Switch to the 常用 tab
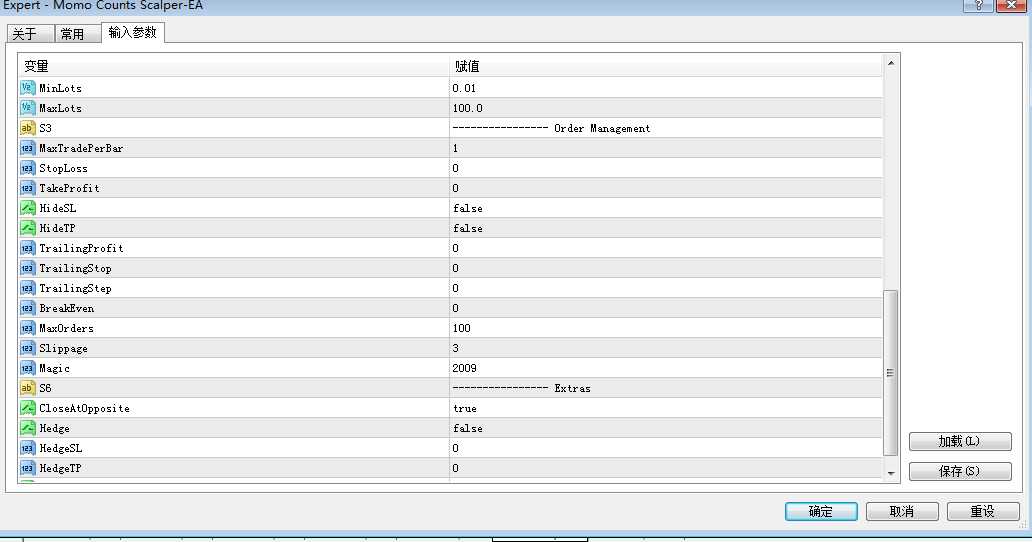 pyautogui.click(x=77, y=34)
